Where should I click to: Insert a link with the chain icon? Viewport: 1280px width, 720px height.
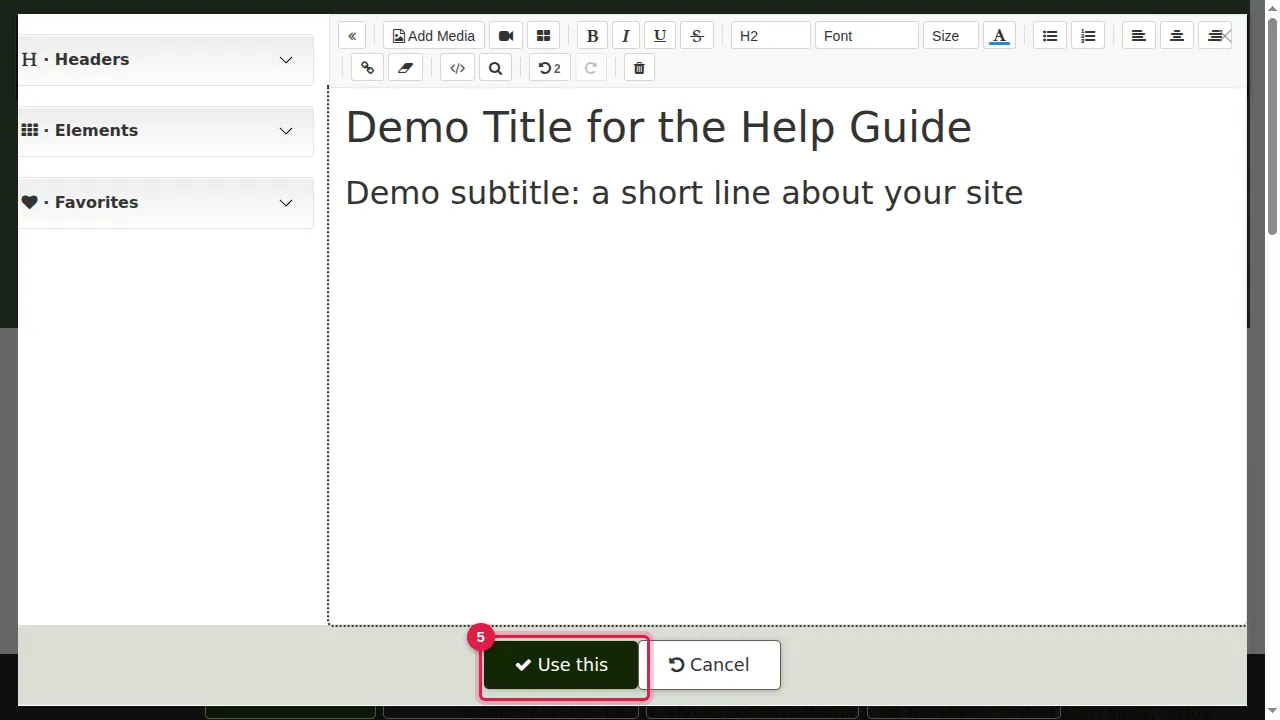tap(368, 68)
